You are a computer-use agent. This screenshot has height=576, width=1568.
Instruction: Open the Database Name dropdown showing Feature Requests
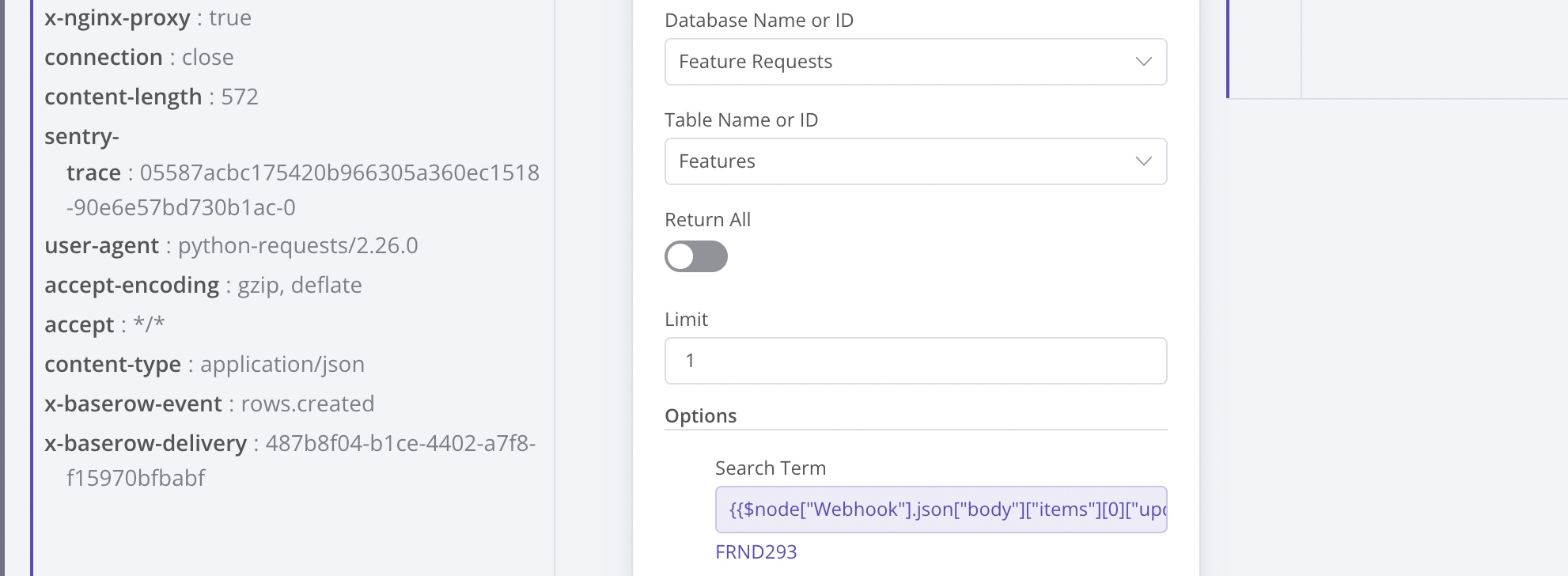point(902,62)
